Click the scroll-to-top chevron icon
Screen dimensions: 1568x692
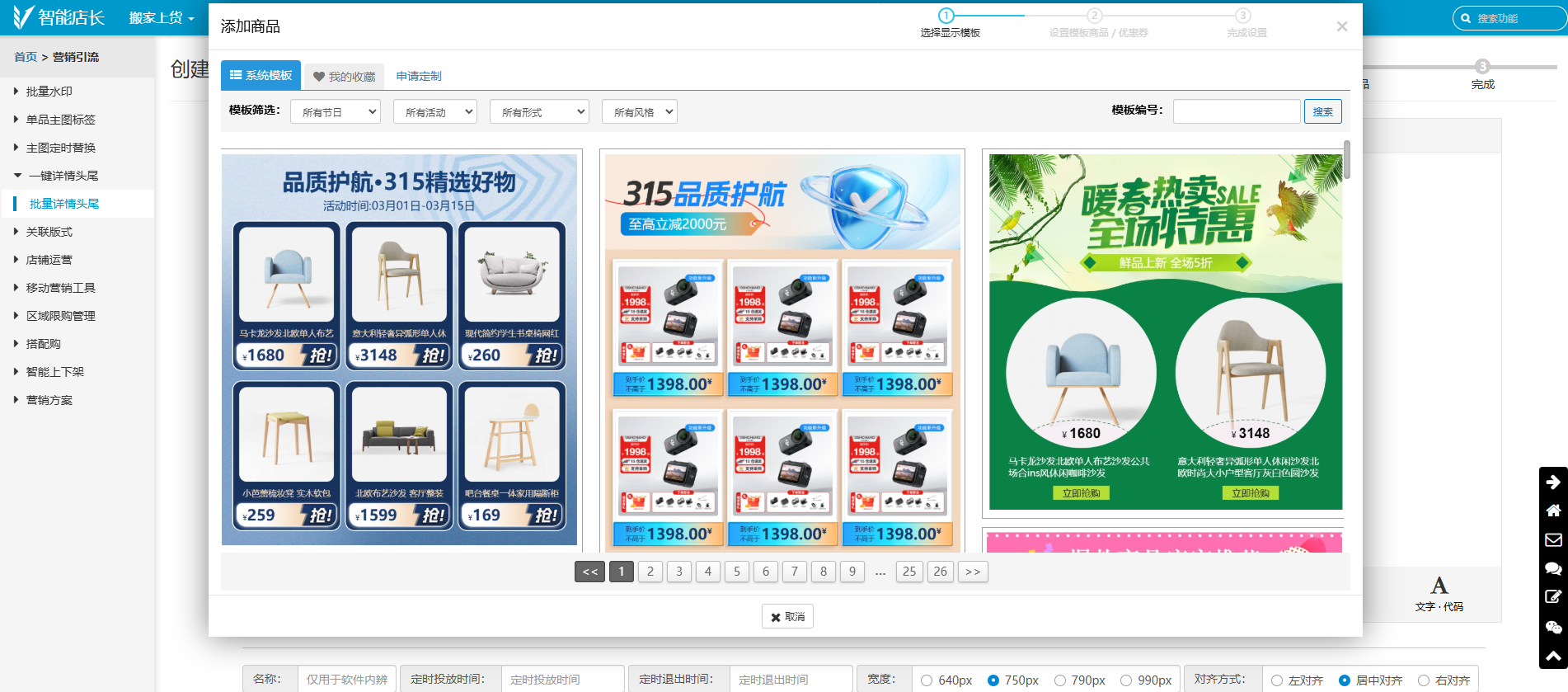point(1553,656)
